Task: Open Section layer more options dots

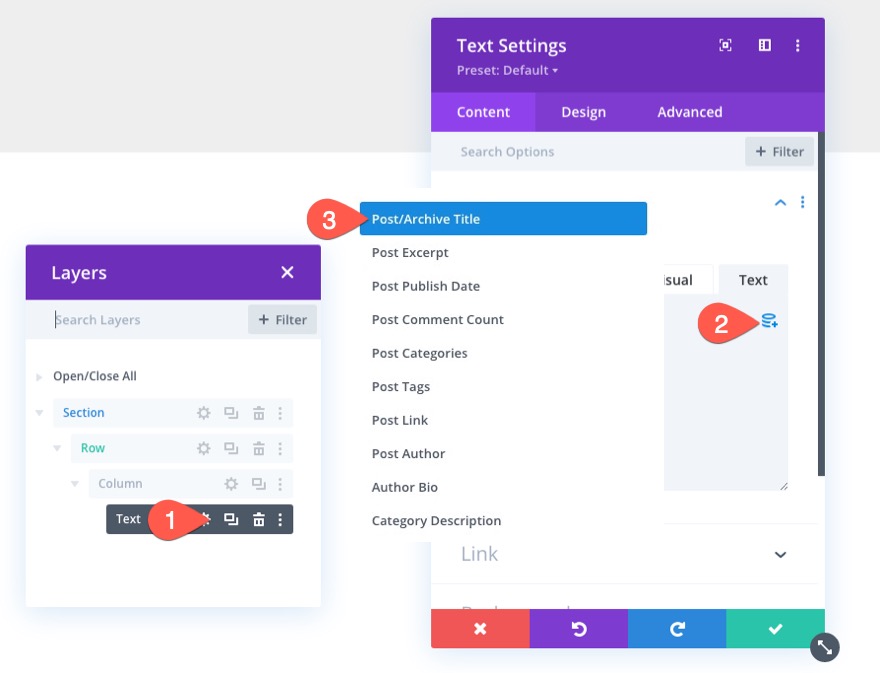Action: pyautogui.click(x=280, y=413)
